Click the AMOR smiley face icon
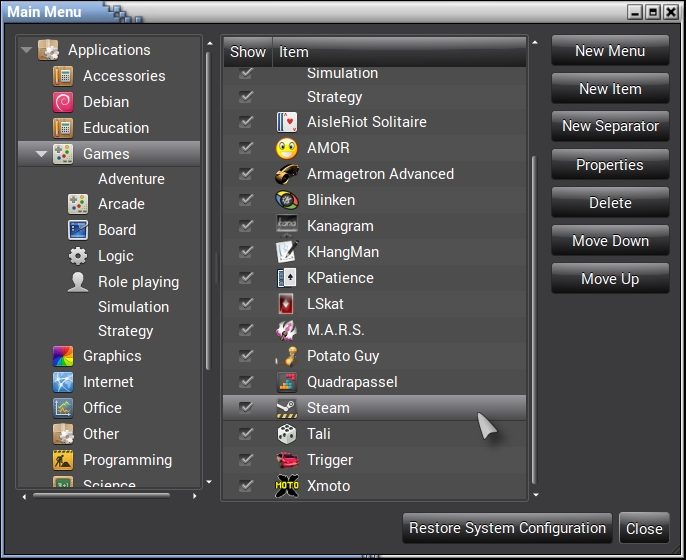The image size is (686, 560). pos(287,148)
